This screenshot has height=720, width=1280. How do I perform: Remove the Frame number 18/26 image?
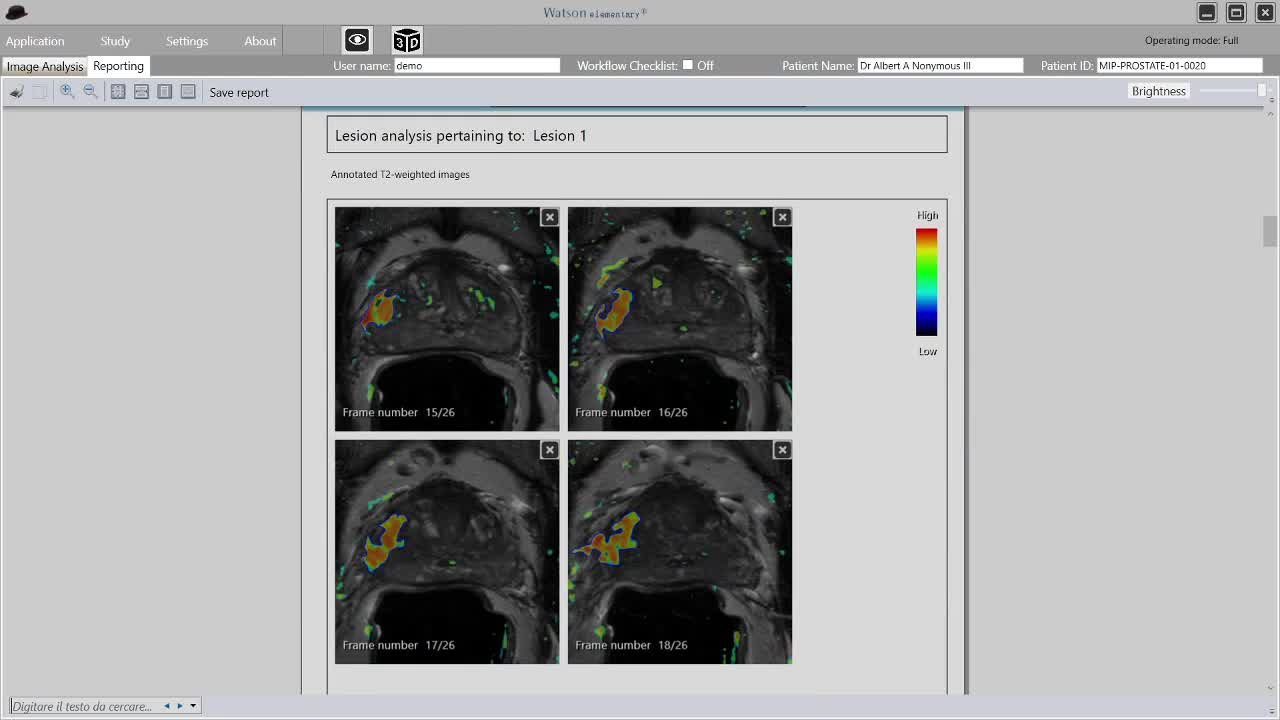(782, 450)
